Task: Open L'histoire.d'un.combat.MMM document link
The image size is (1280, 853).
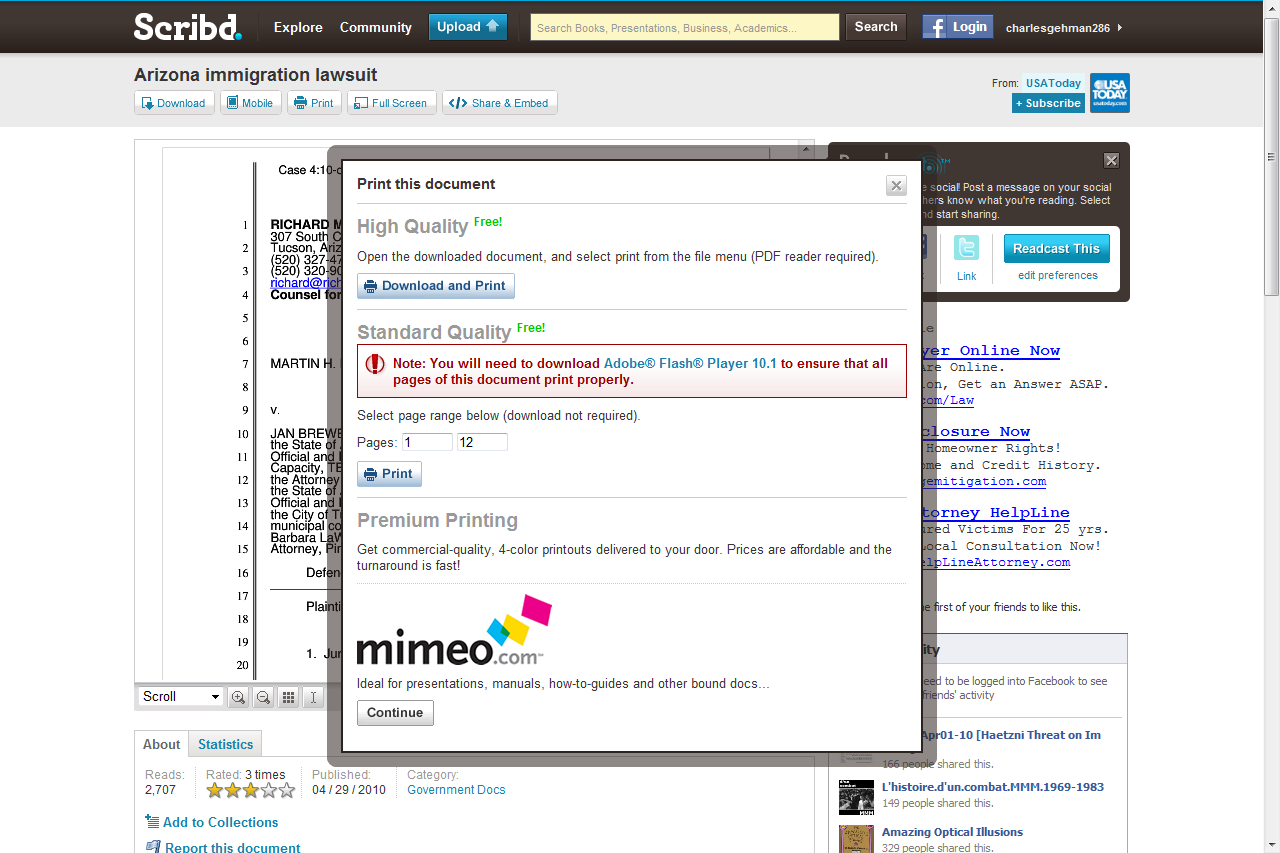Action: pos(993,787)
